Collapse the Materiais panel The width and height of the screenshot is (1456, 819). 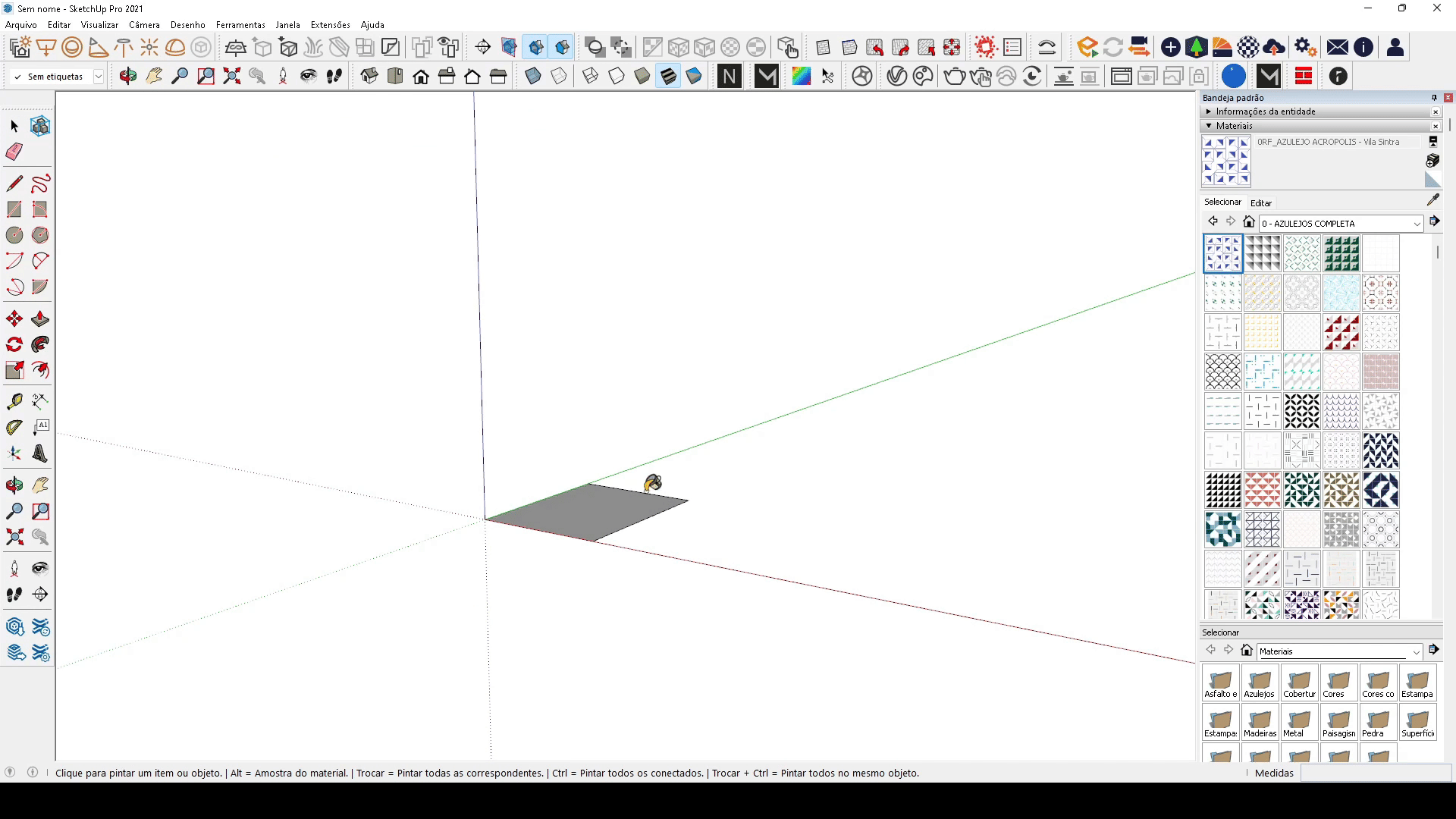[x=1209, y=126]
